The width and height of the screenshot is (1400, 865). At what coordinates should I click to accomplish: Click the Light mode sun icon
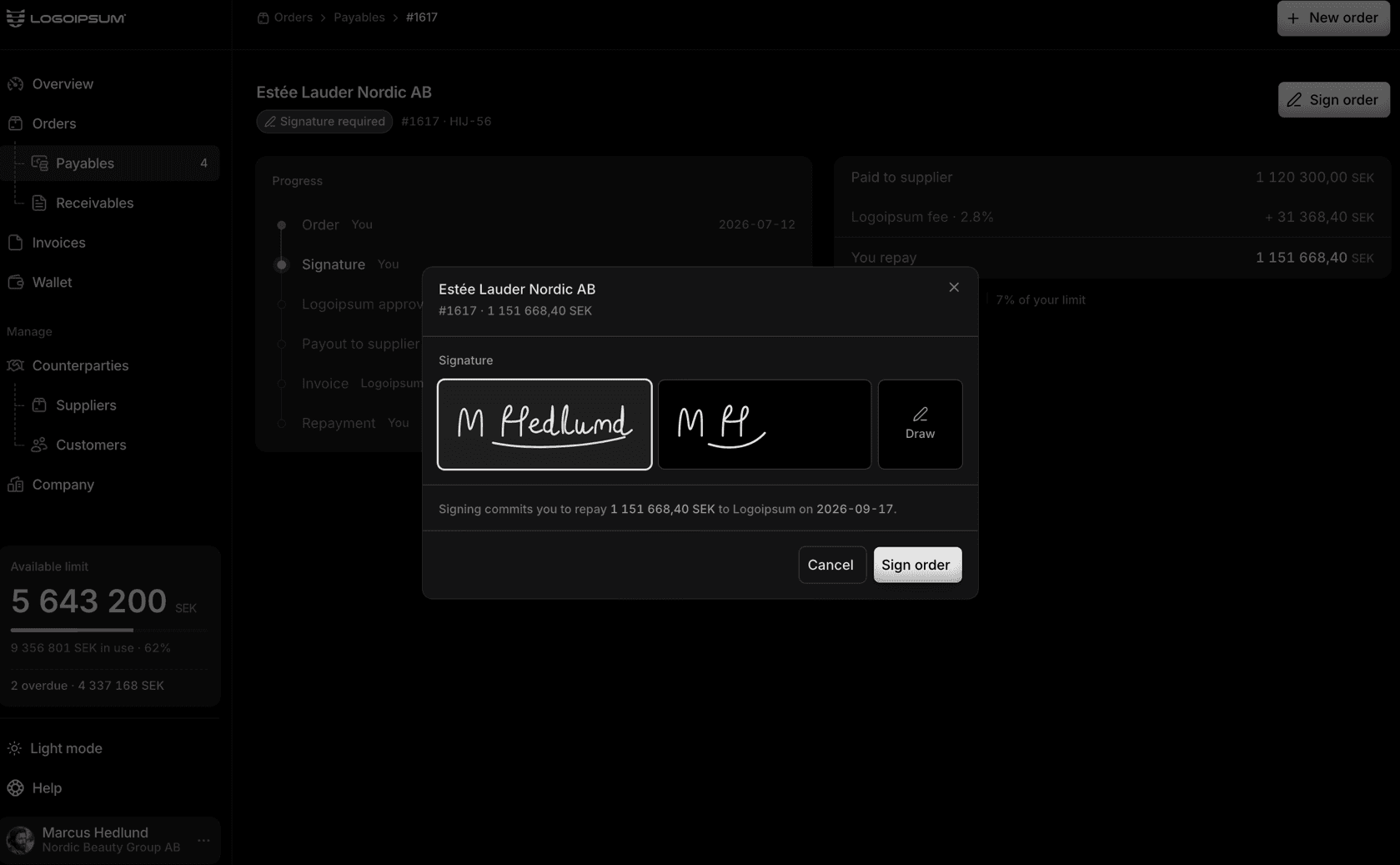pyautogui.click(x=15, y=748)
